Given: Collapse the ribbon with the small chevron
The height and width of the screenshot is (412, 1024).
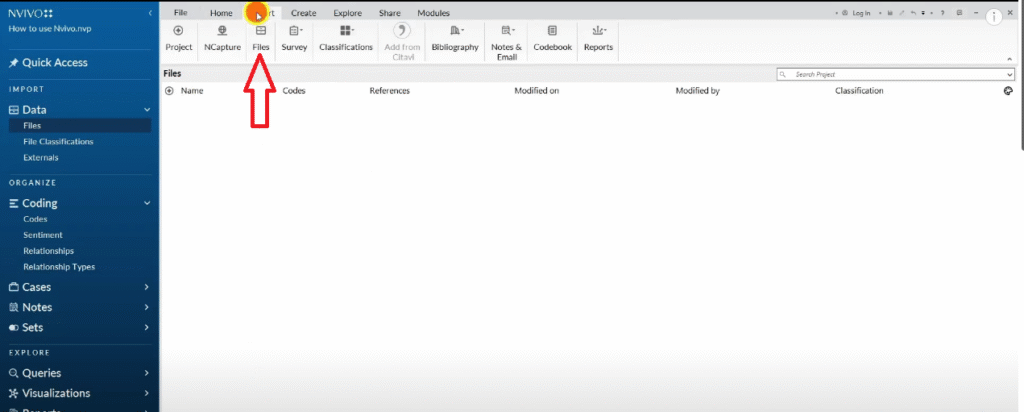Looking at the screenshot, I should 1009,59.
